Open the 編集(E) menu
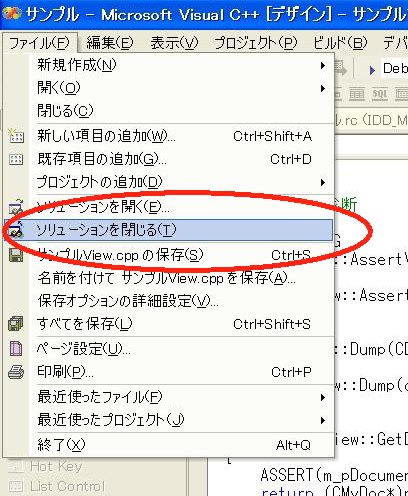This screenshot has width=408, height=496. point(110,43)
